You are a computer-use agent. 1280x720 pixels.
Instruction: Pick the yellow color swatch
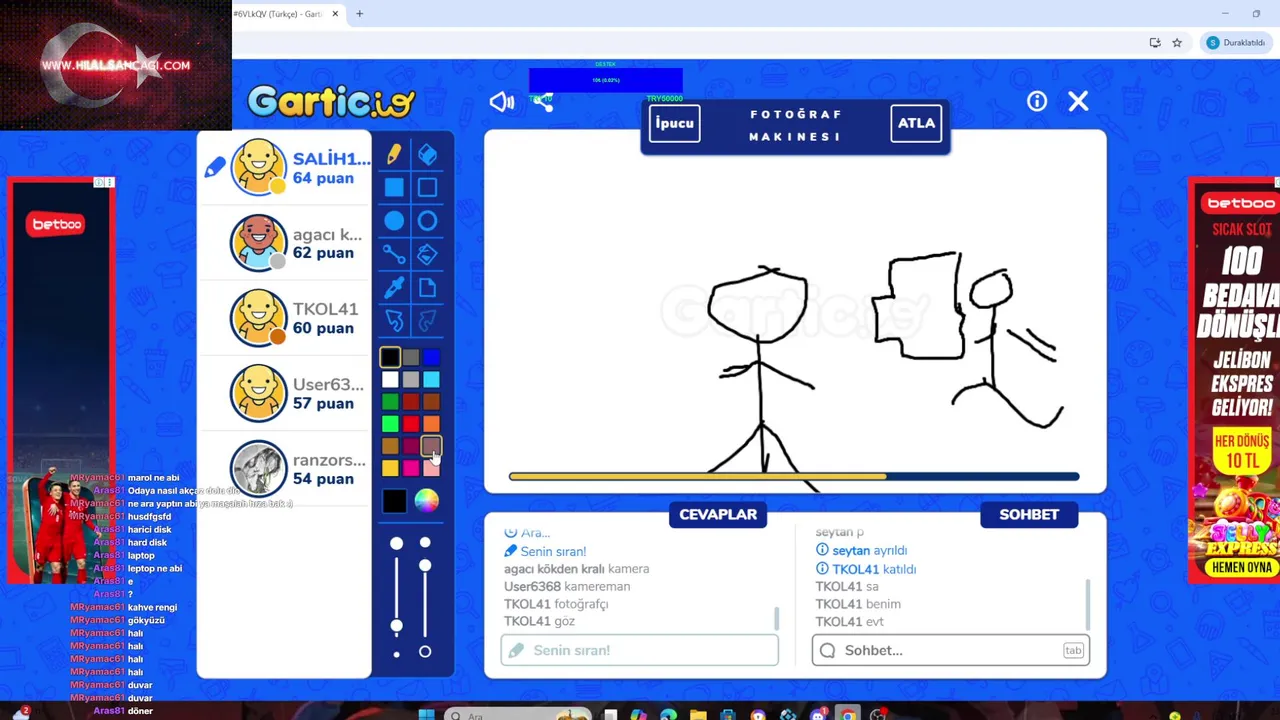click(x=390, y=468)
